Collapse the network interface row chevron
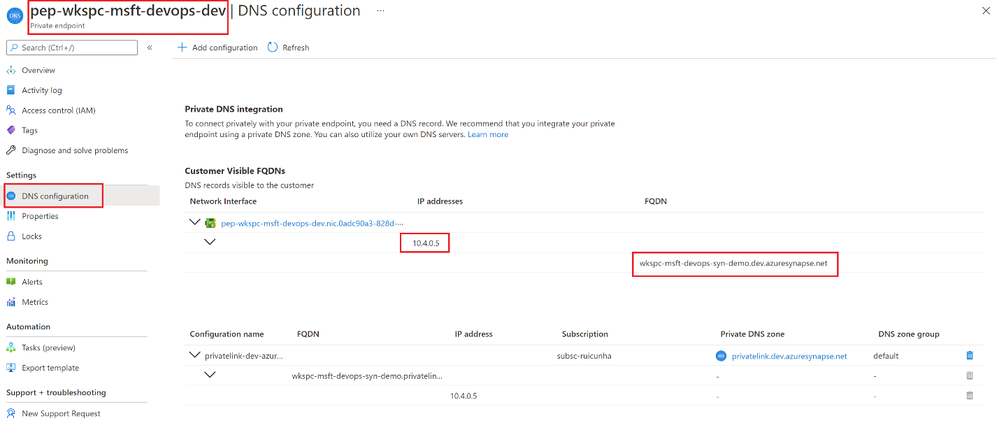The width and height of the screenshot is (999, 437). coord(195,223)
